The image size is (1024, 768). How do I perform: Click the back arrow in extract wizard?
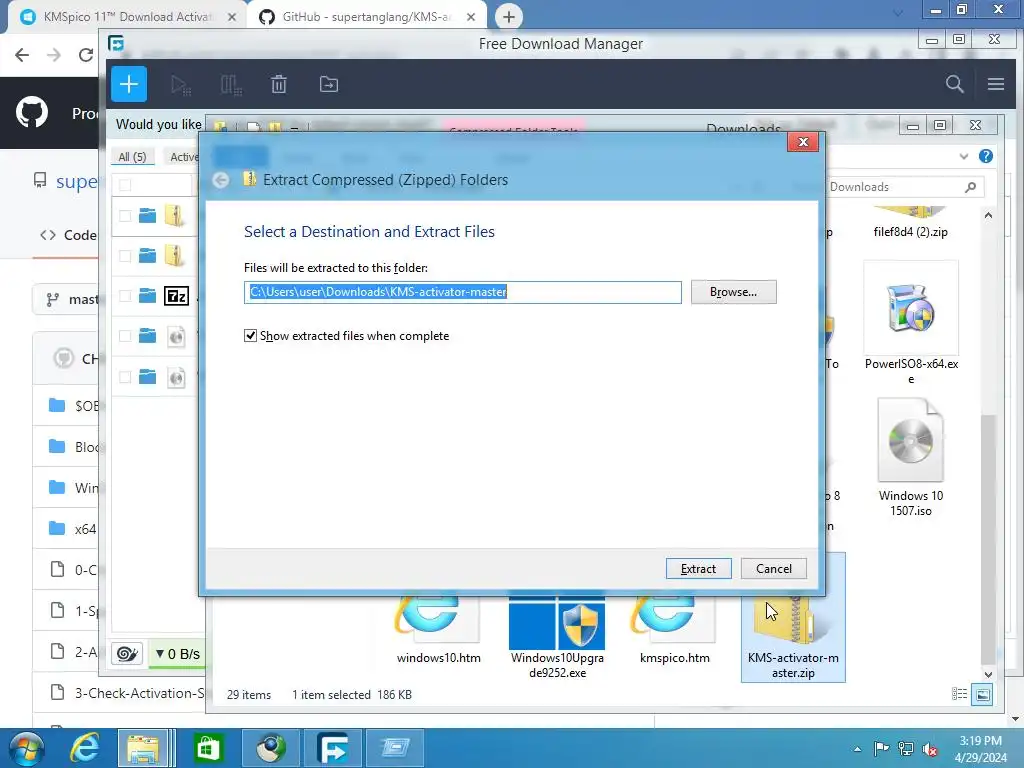point(221,180)
